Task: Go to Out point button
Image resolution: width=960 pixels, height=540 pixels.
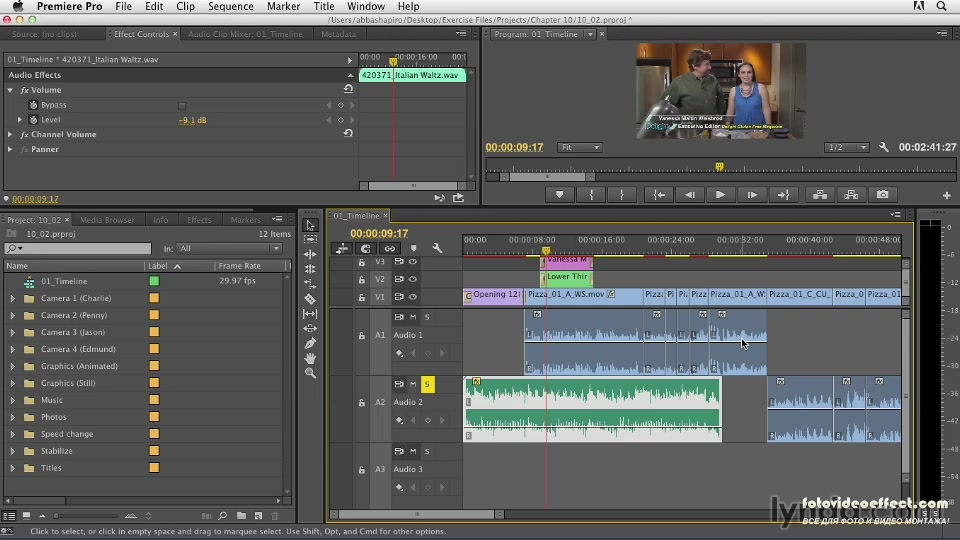Action: tap(783, 195)
